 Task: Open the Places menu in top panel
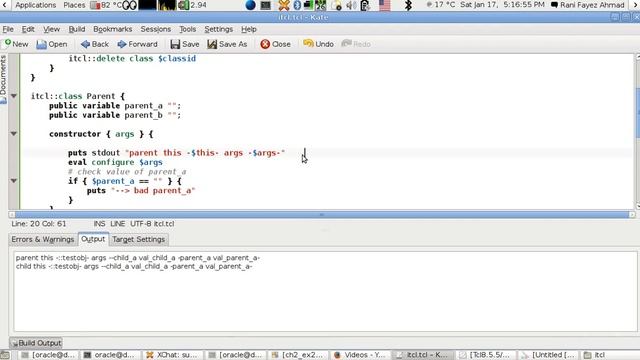tap(74, 5)
